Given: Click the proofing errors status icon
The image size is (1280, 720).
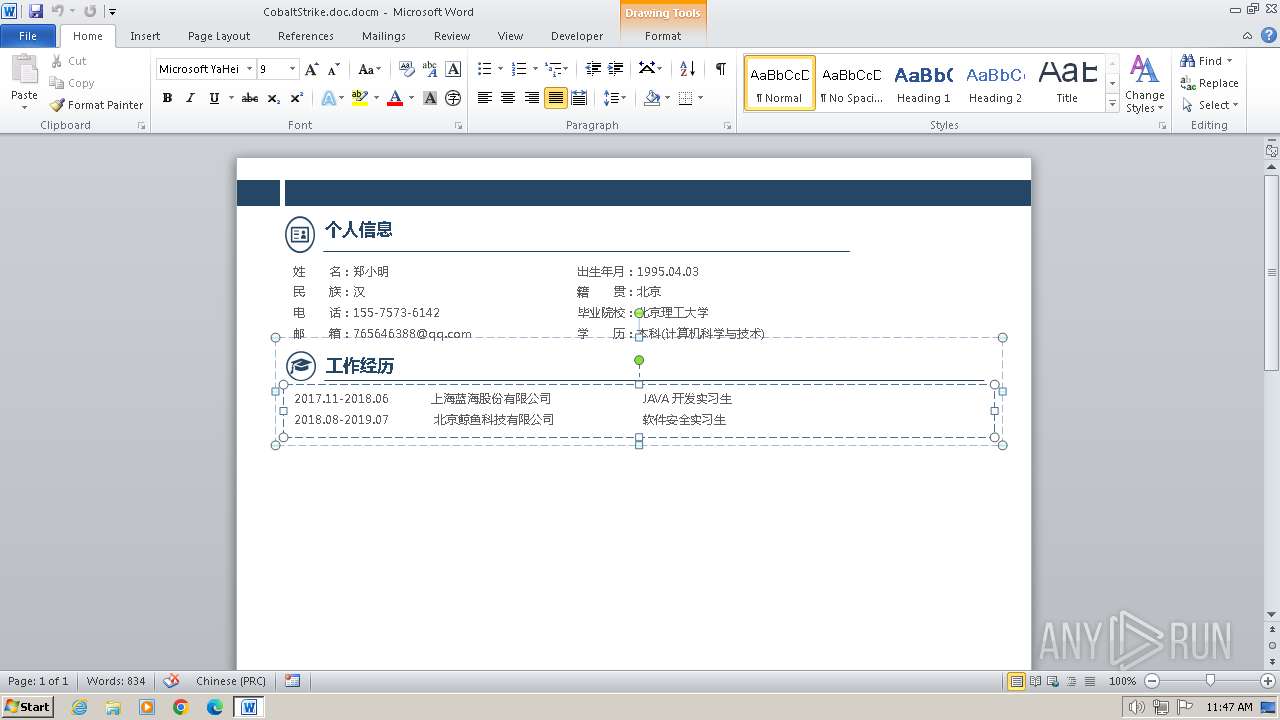Looking at the screenshot, I should click(171, 681).
